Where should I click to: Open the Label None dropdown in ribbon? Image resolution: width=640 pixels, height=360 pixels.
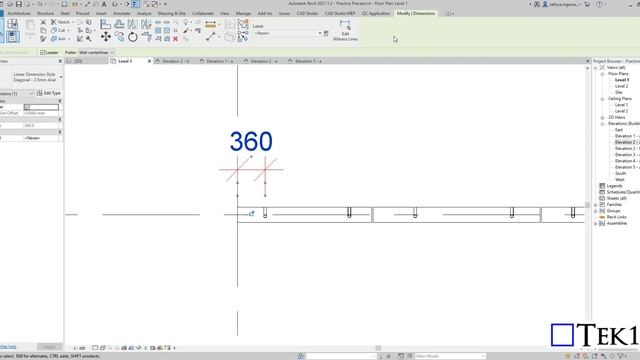pos(287,33)
